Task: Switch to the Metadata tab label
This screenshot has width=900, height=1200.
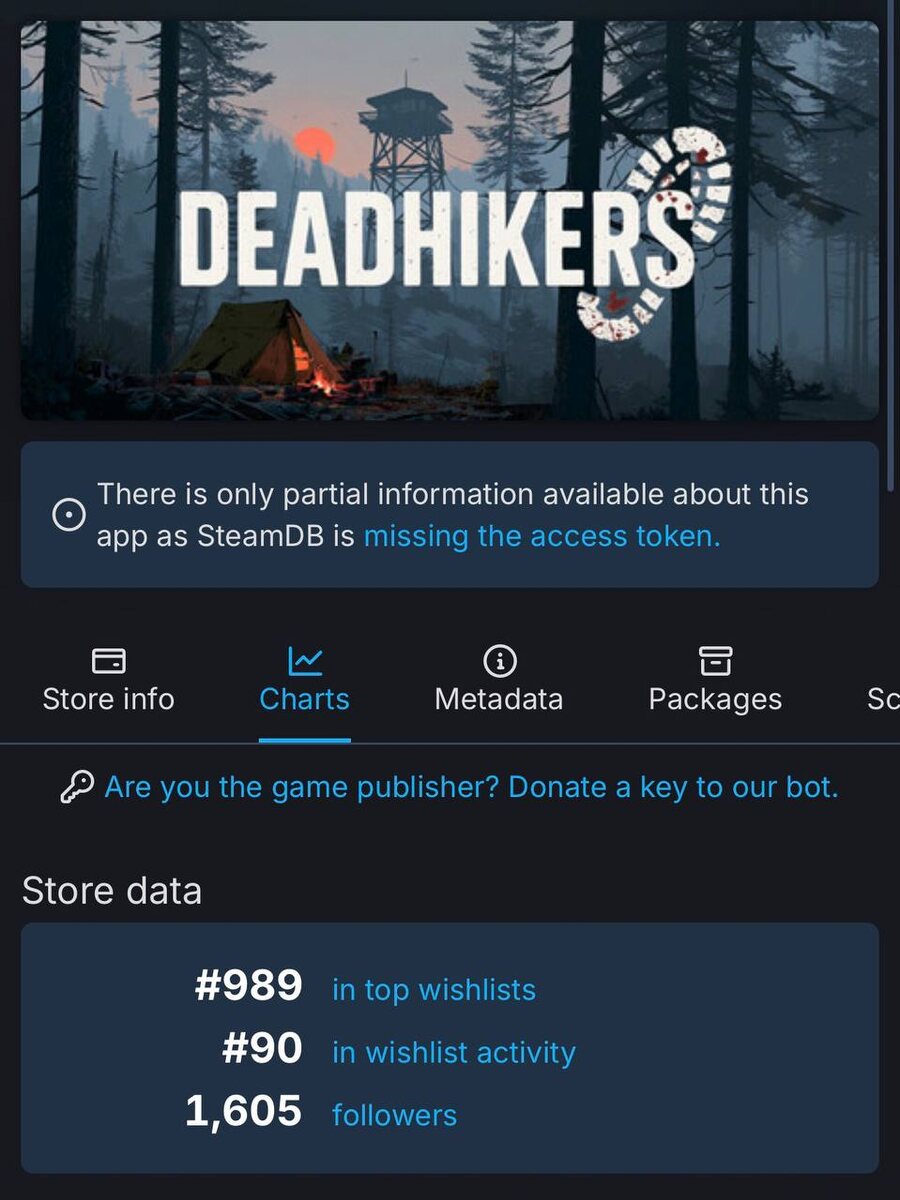Action: [x=499, y=699]
